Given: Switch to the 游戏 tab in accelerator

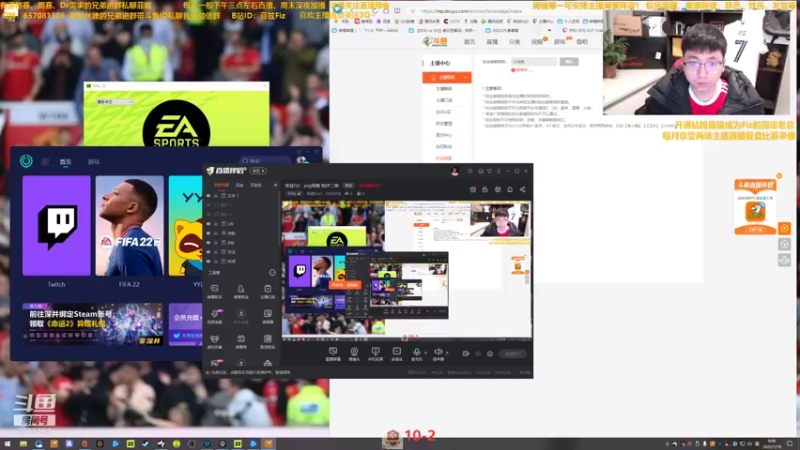Looking at the screenshot, I should [93, 162].
